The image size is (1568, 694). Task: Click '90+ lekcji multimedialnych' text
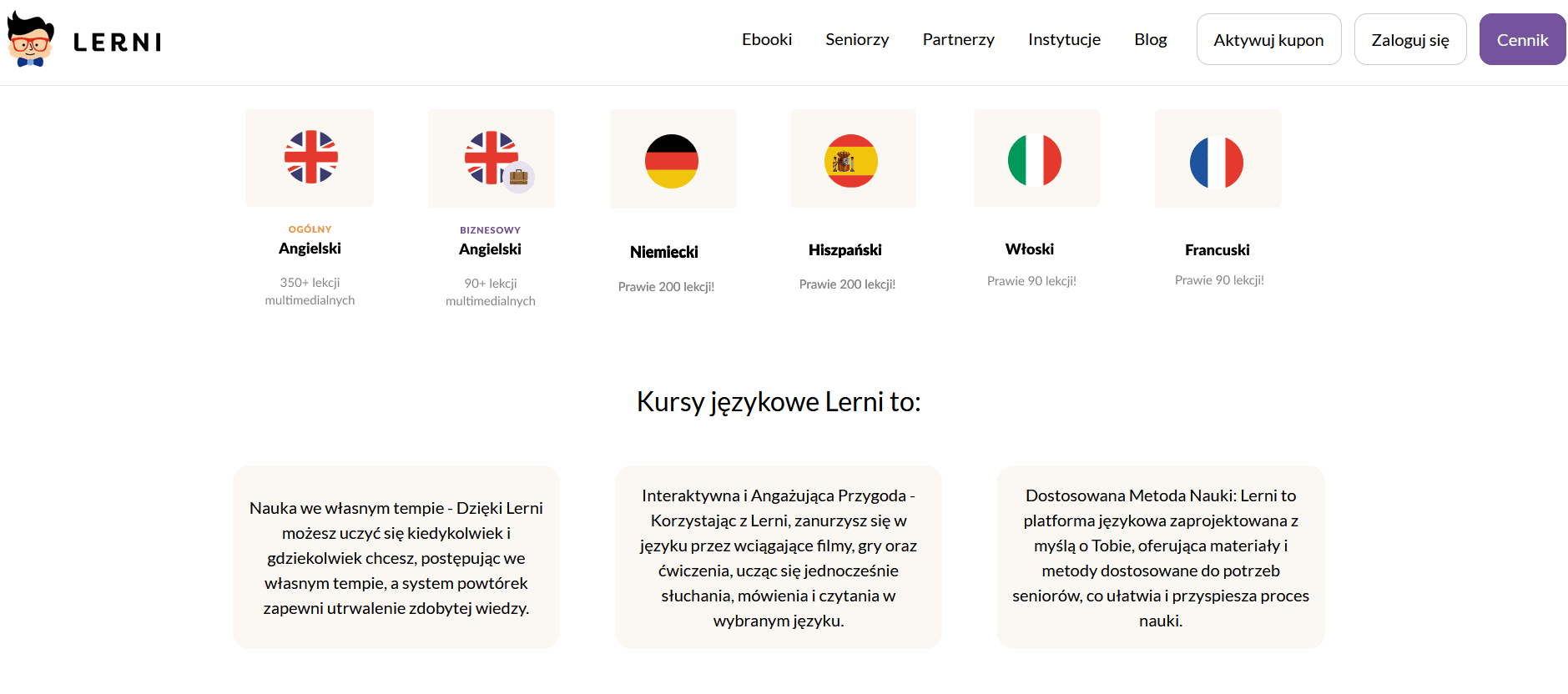point(491,292)
